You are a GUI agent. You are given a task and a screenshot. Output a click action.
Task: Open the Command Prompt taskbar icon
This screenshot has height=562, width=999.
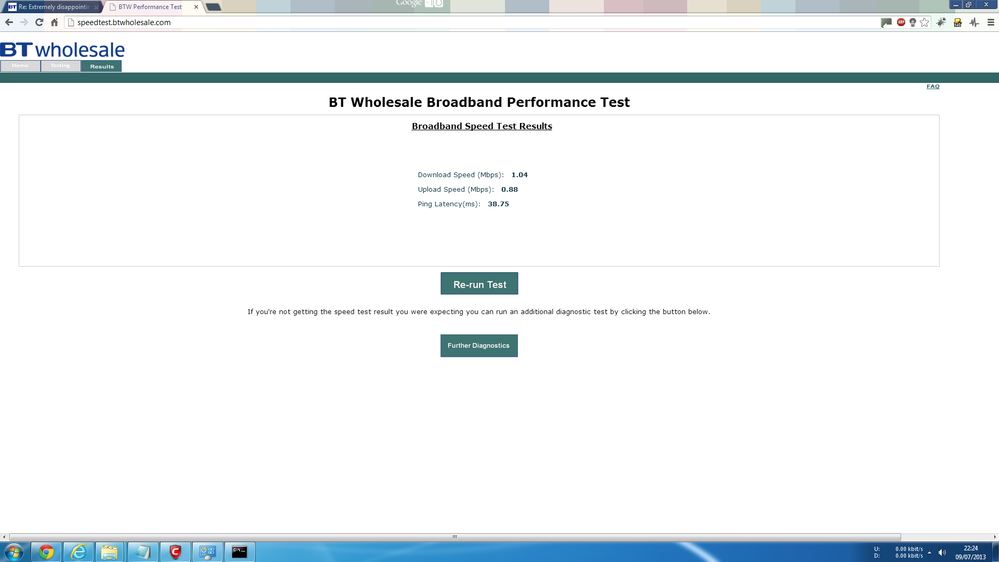(x=240, y=552)
